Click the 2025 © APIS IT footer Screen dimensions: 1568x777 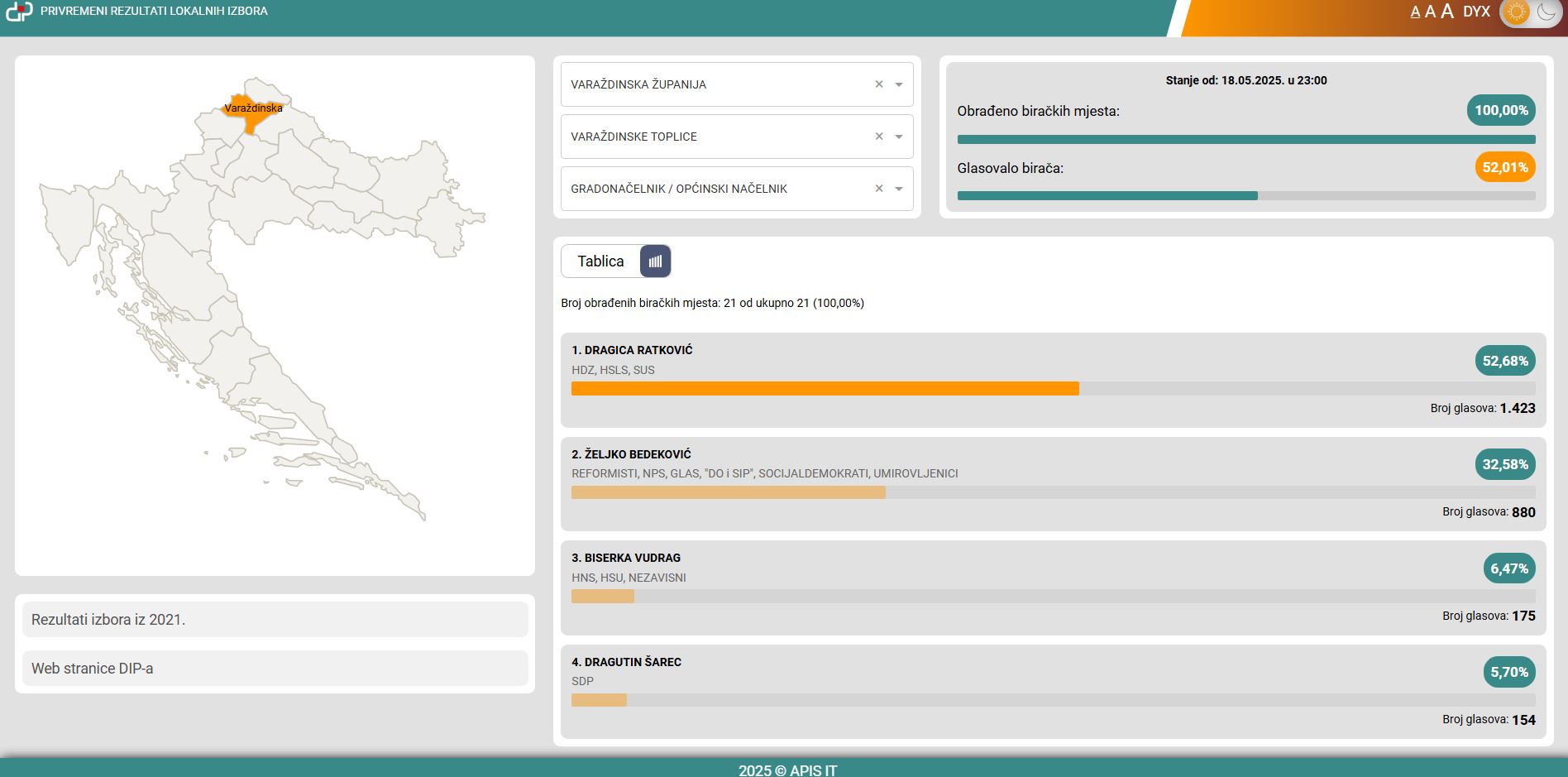(787, 770)
